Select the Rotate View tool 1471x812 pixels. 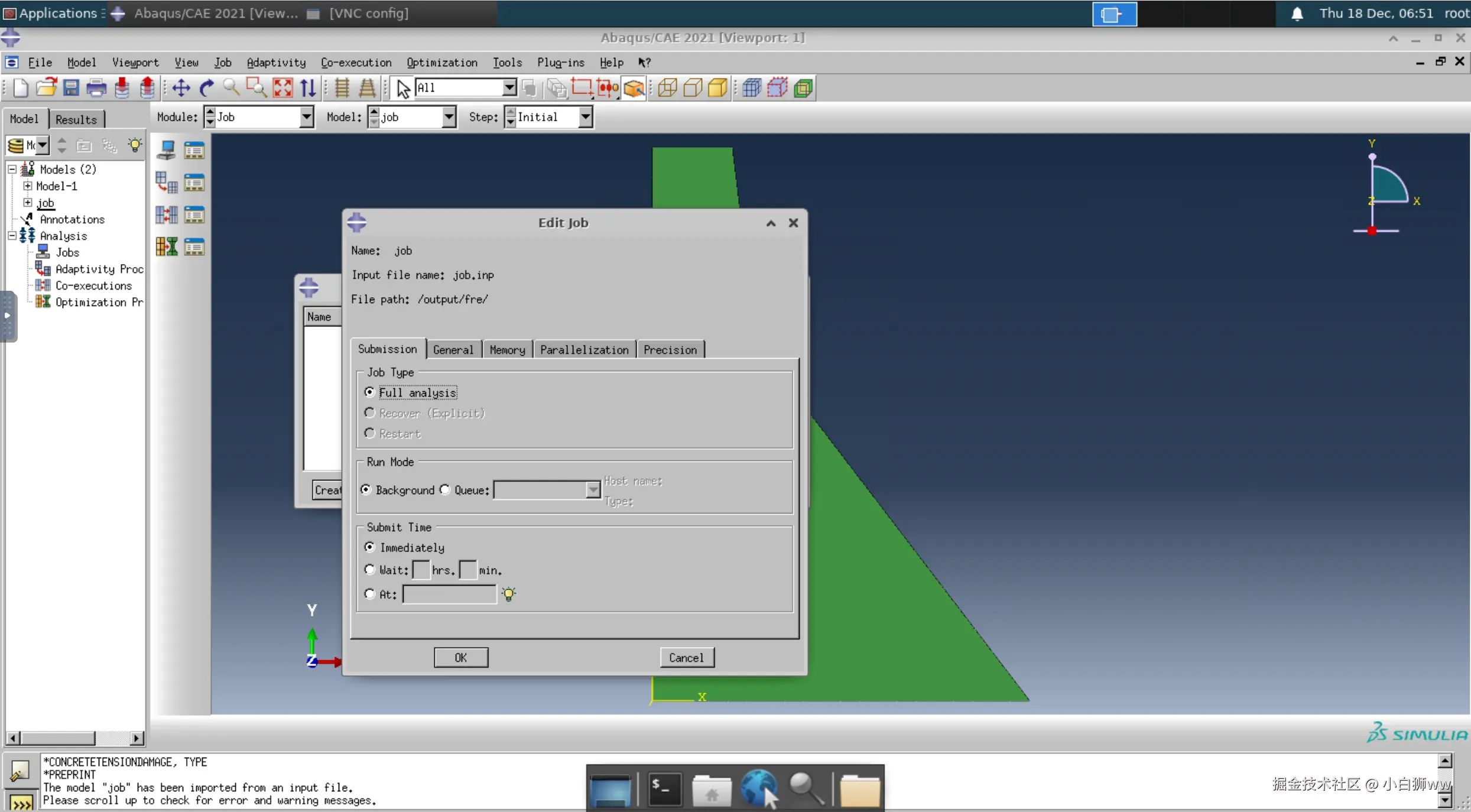(206, 88)
